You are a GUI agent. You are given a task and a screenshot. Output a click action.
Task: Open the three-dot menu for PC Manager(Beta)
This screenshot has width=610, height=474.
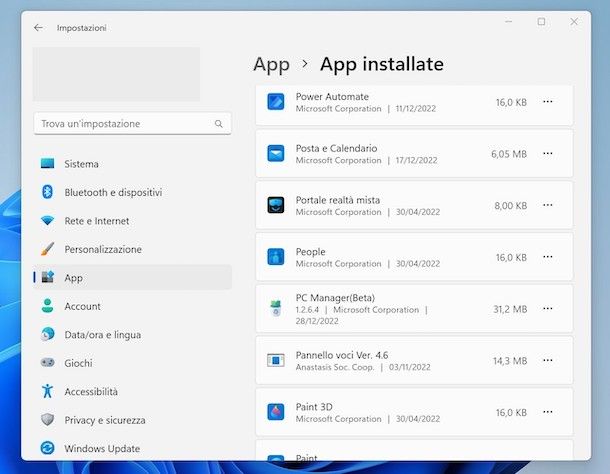pos(547,309)
